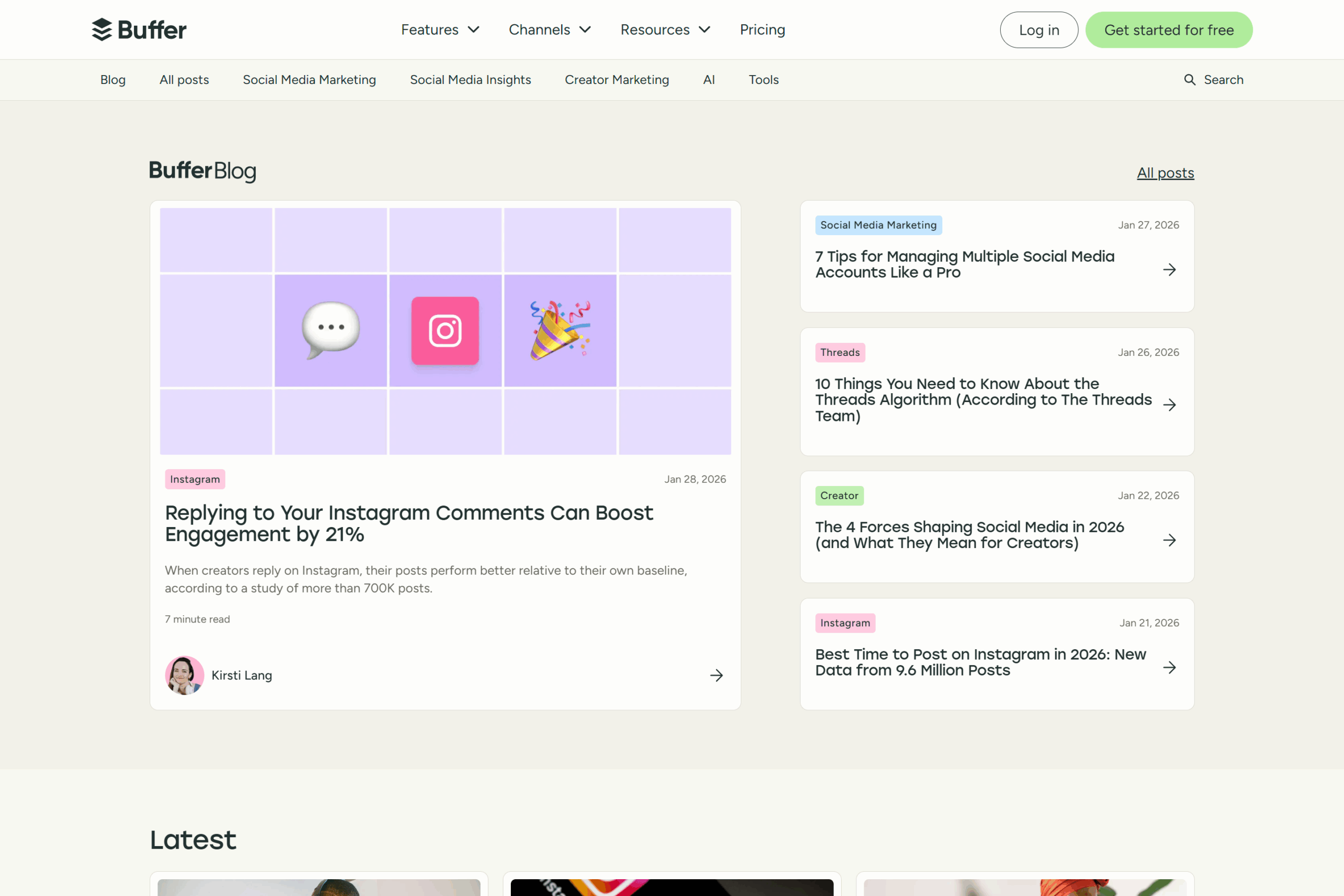Viewport: 1344px width, 896px height.
Task: Click the arrow on the 7 Tips article
Action: point(1169,270)
